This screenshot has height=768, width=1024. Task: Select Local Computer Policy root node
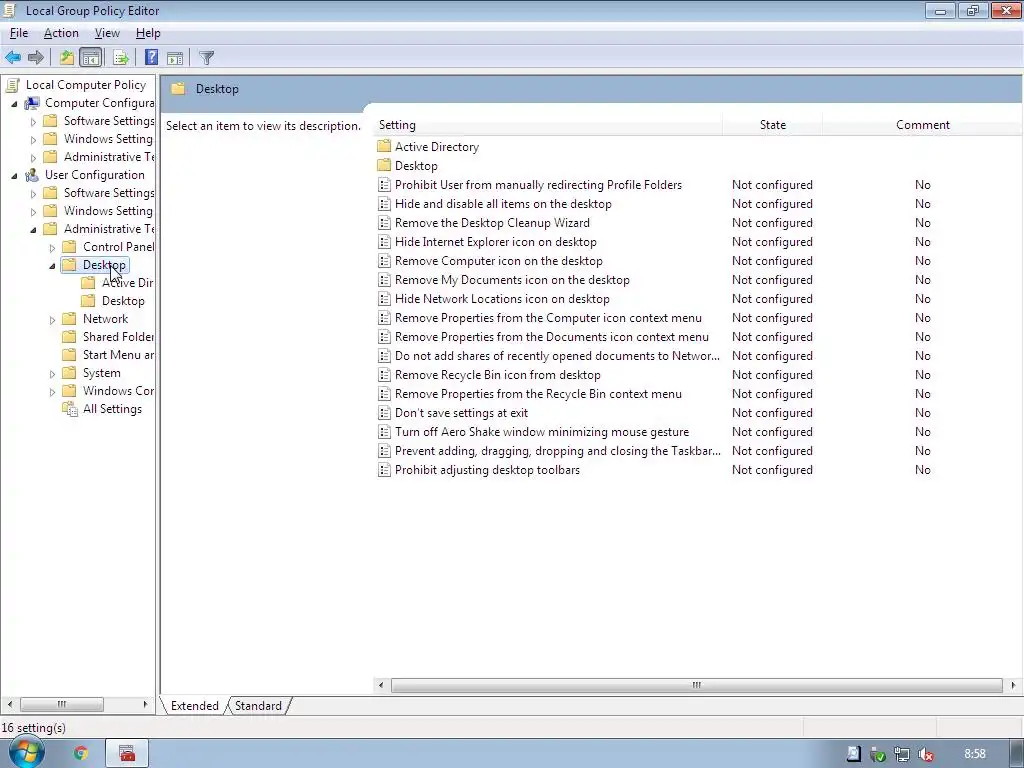tap(86, 85)
